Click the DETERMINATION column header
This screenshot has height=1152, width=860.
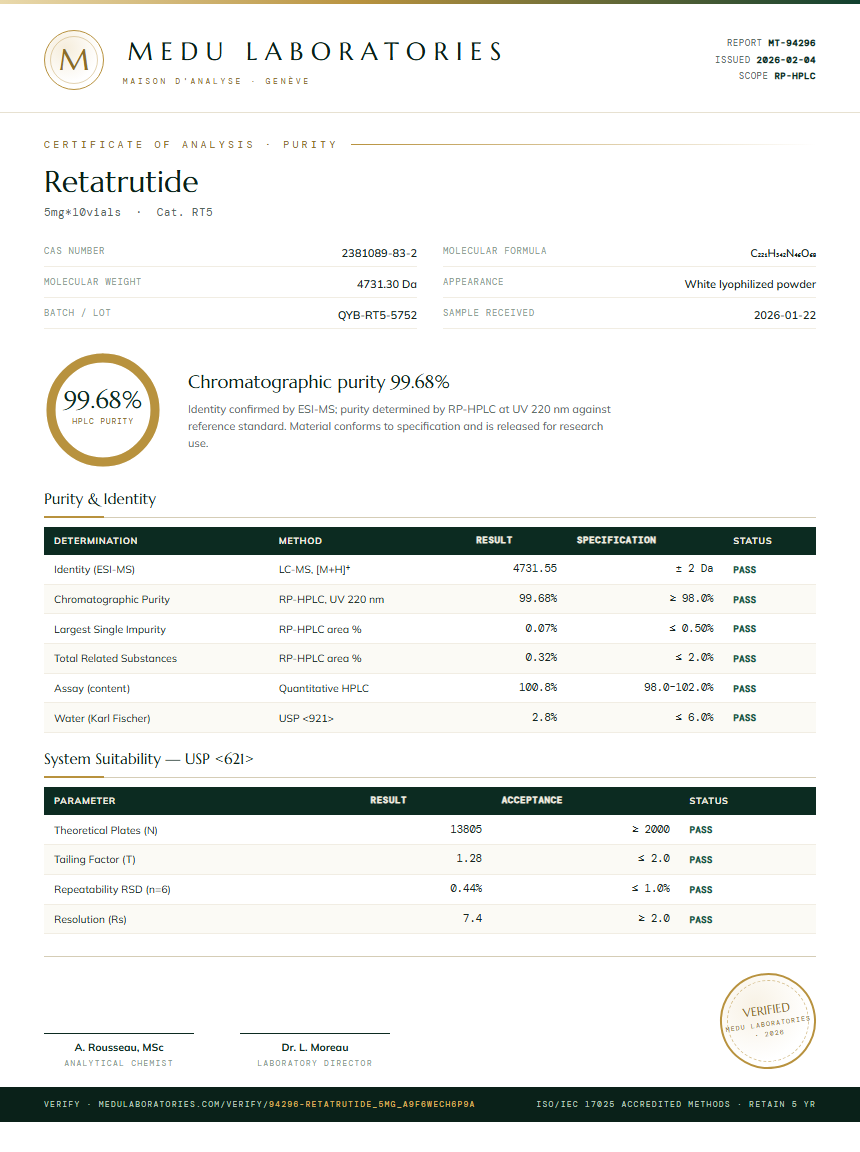[95, 541]
